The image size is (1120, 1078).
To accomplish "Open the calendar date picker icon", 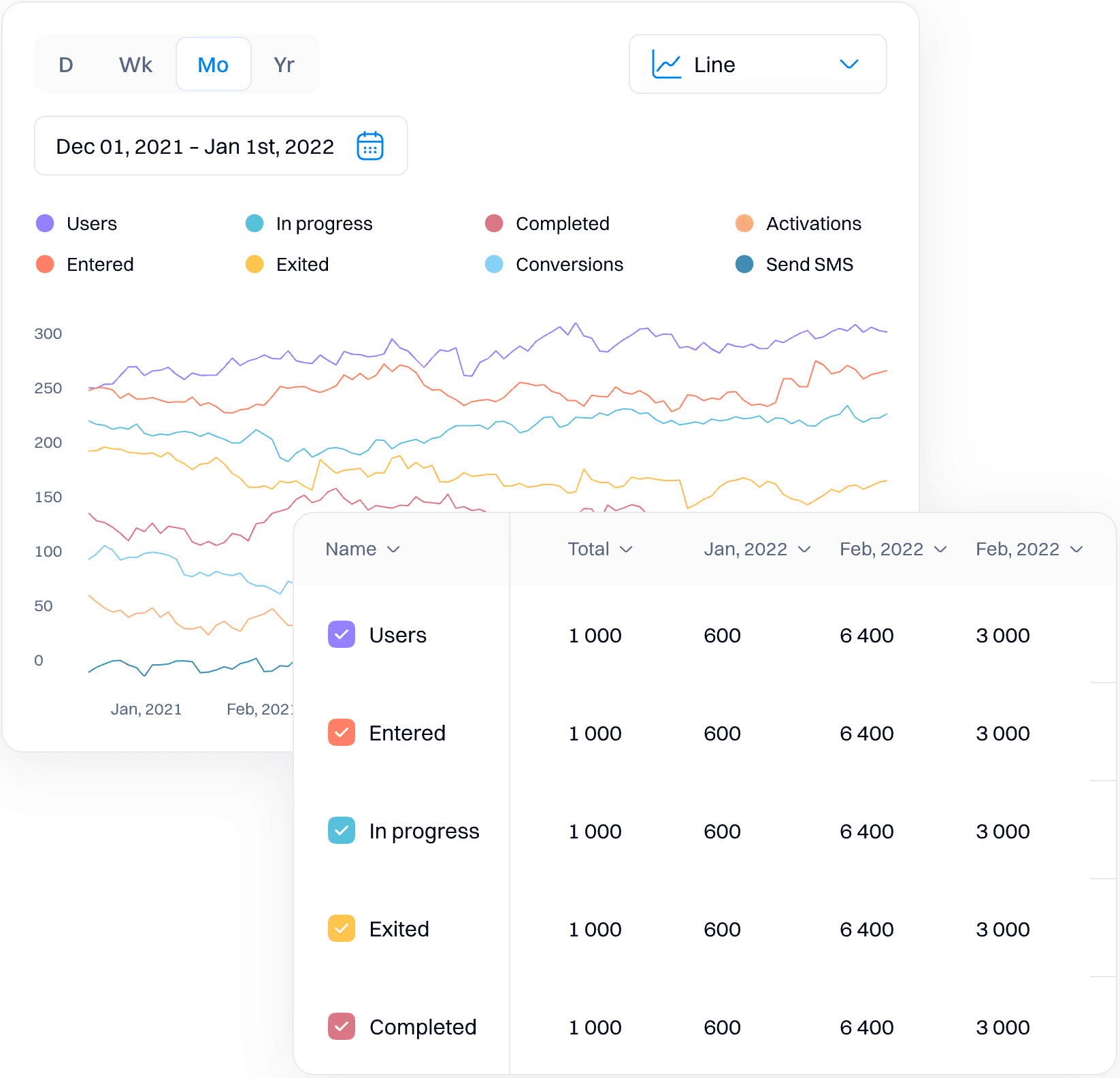I will coord(369,146).
